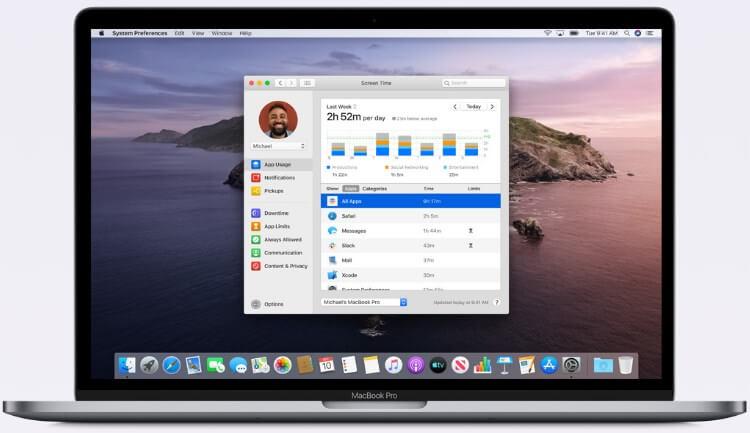The height and width of the screenshot is (433, 750).
Task: Open the App Usage section in sidebar
Action: (279, 165)
